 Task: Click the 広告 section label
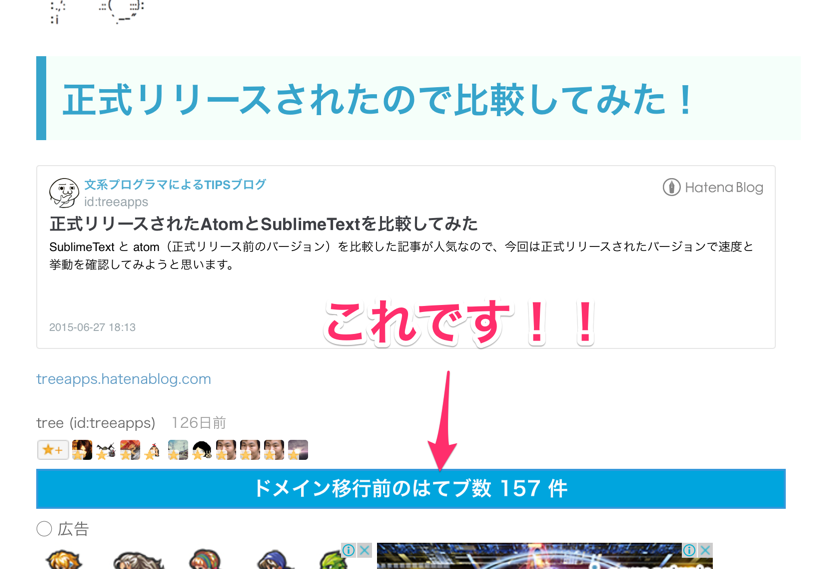pos(73,529)
